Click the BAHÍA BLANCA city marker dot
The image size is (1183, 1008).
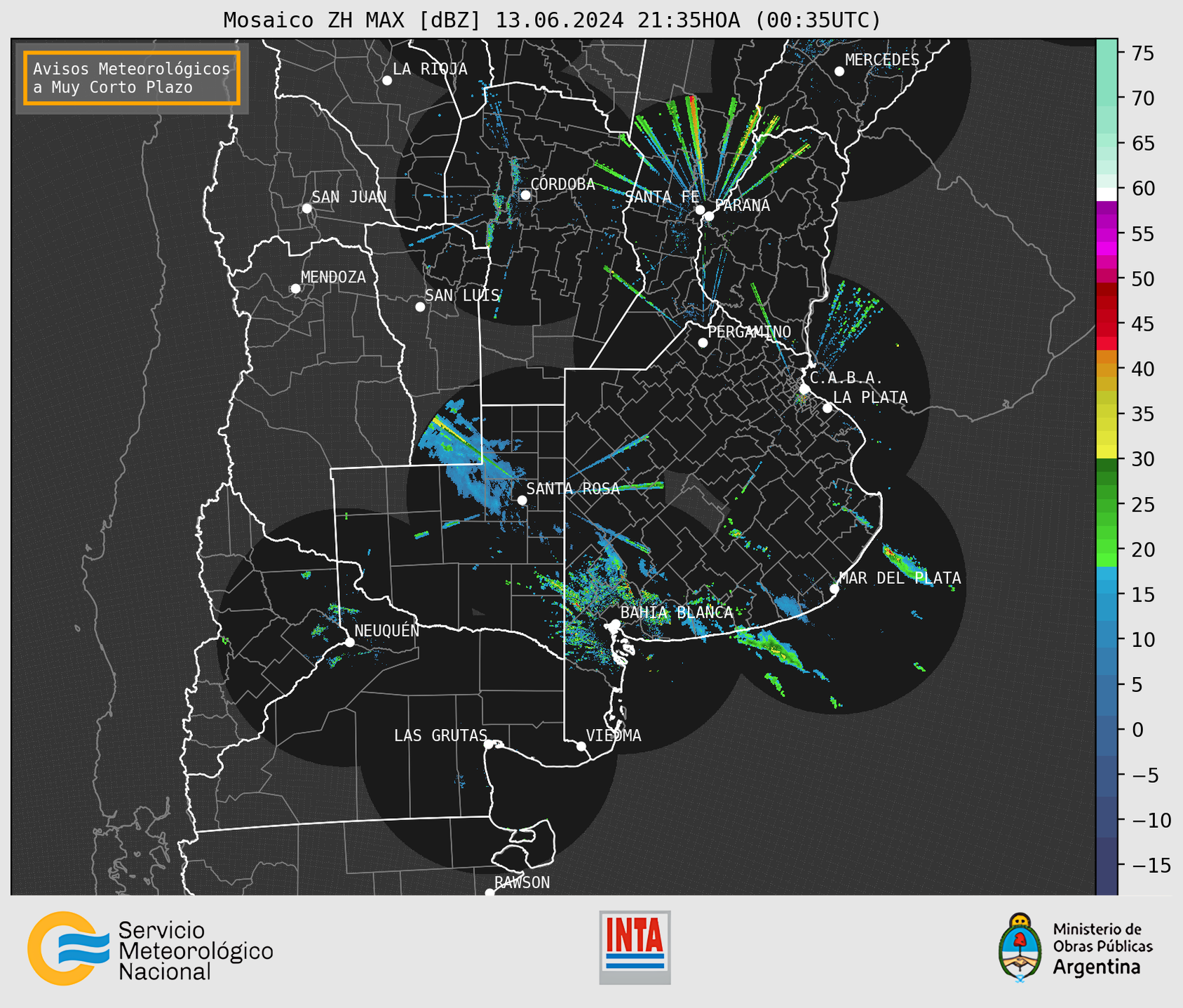[x=615, y=624]
